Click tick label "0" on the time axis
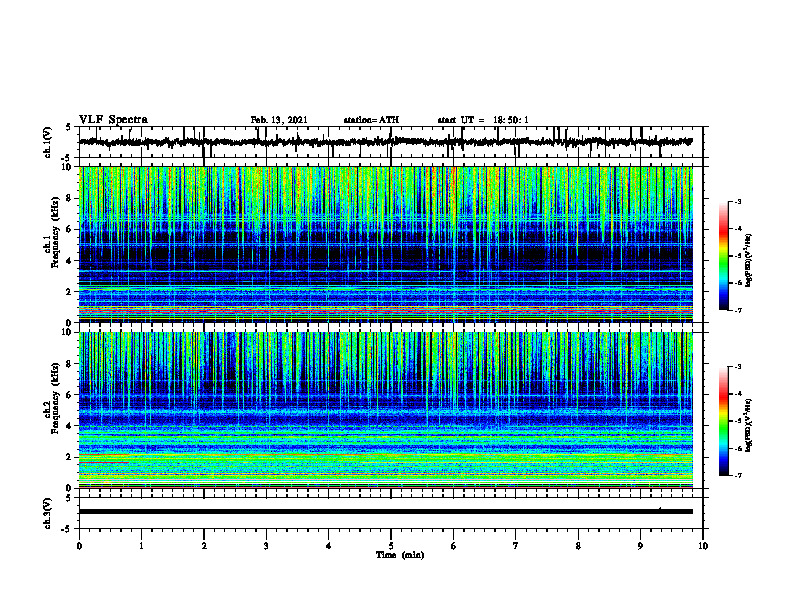This screenshot has height=612, width=792. (79, 546)
